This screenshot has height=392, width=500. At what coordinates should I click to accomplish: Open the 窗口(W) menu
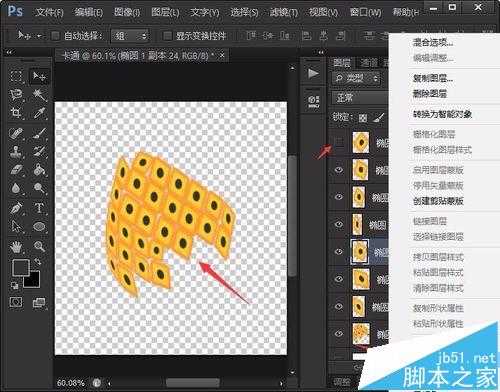click(366, 13)
